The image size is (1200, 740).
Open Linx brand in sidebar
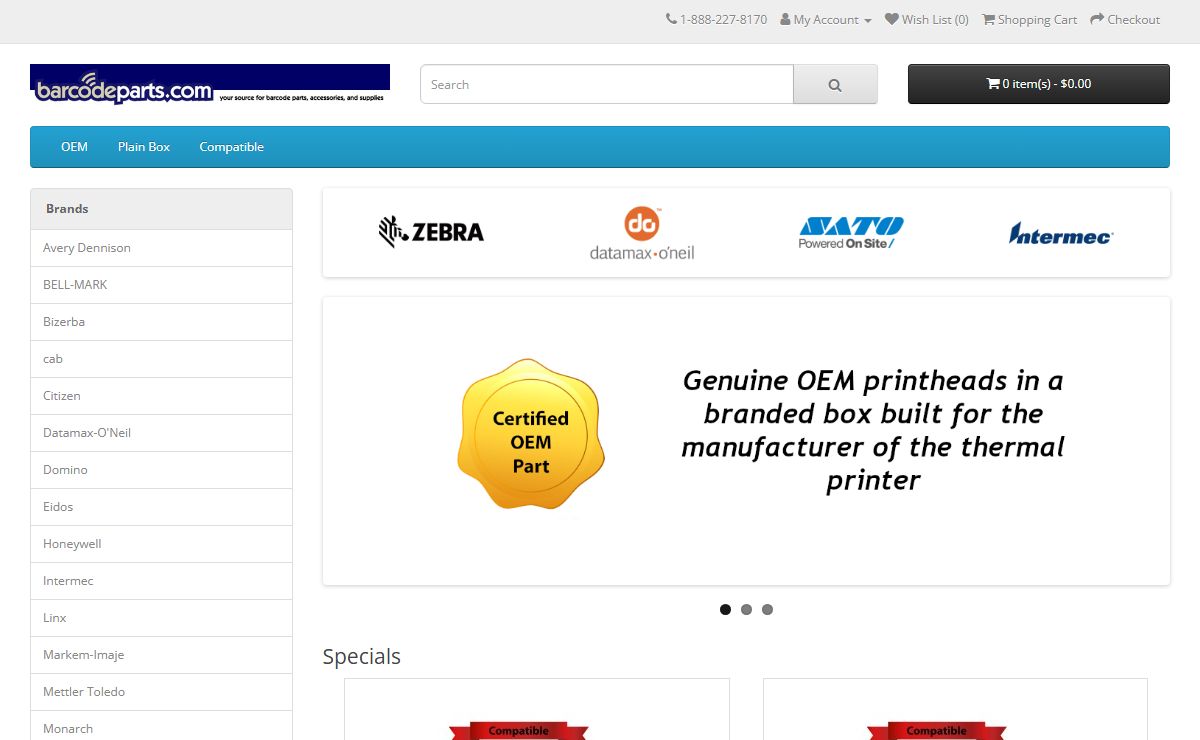tap(161, 618)
